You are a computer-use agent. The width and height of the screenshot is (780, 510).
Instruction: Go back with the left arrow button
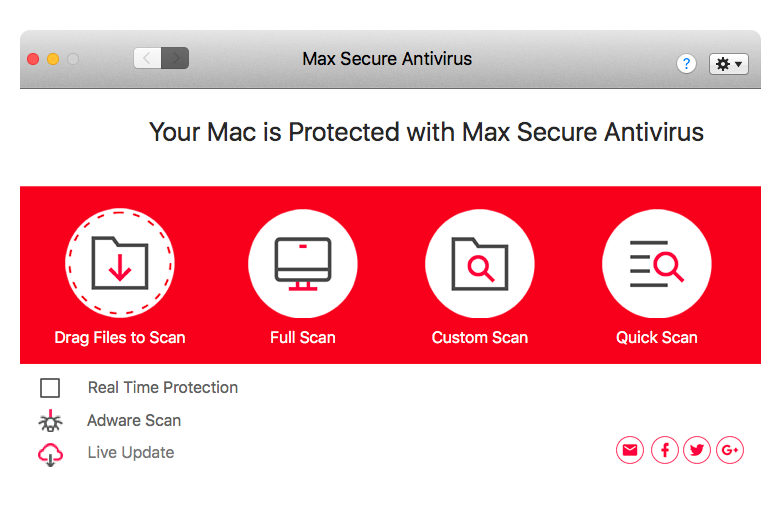point(147,58)
